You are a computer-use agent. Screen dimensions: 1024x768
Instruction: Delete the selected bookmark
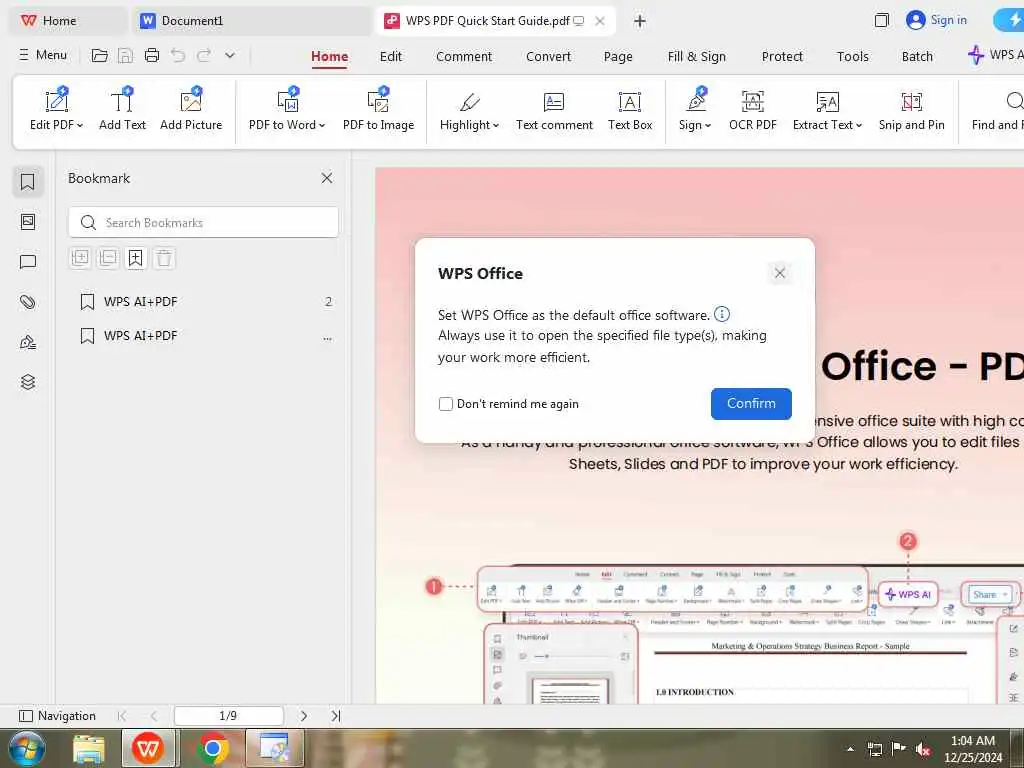coord(164,258)
